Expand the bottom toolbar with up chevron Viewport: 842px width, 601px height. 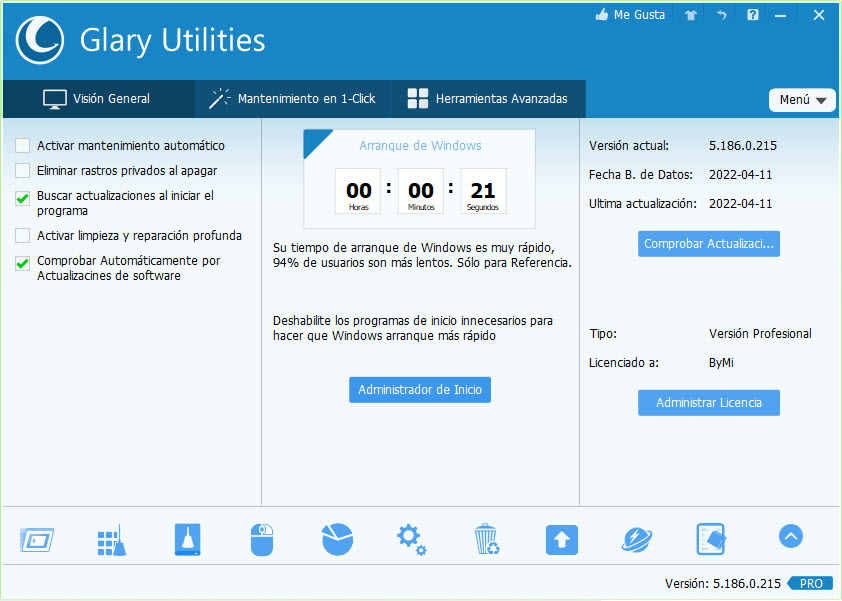pos(790,536)
